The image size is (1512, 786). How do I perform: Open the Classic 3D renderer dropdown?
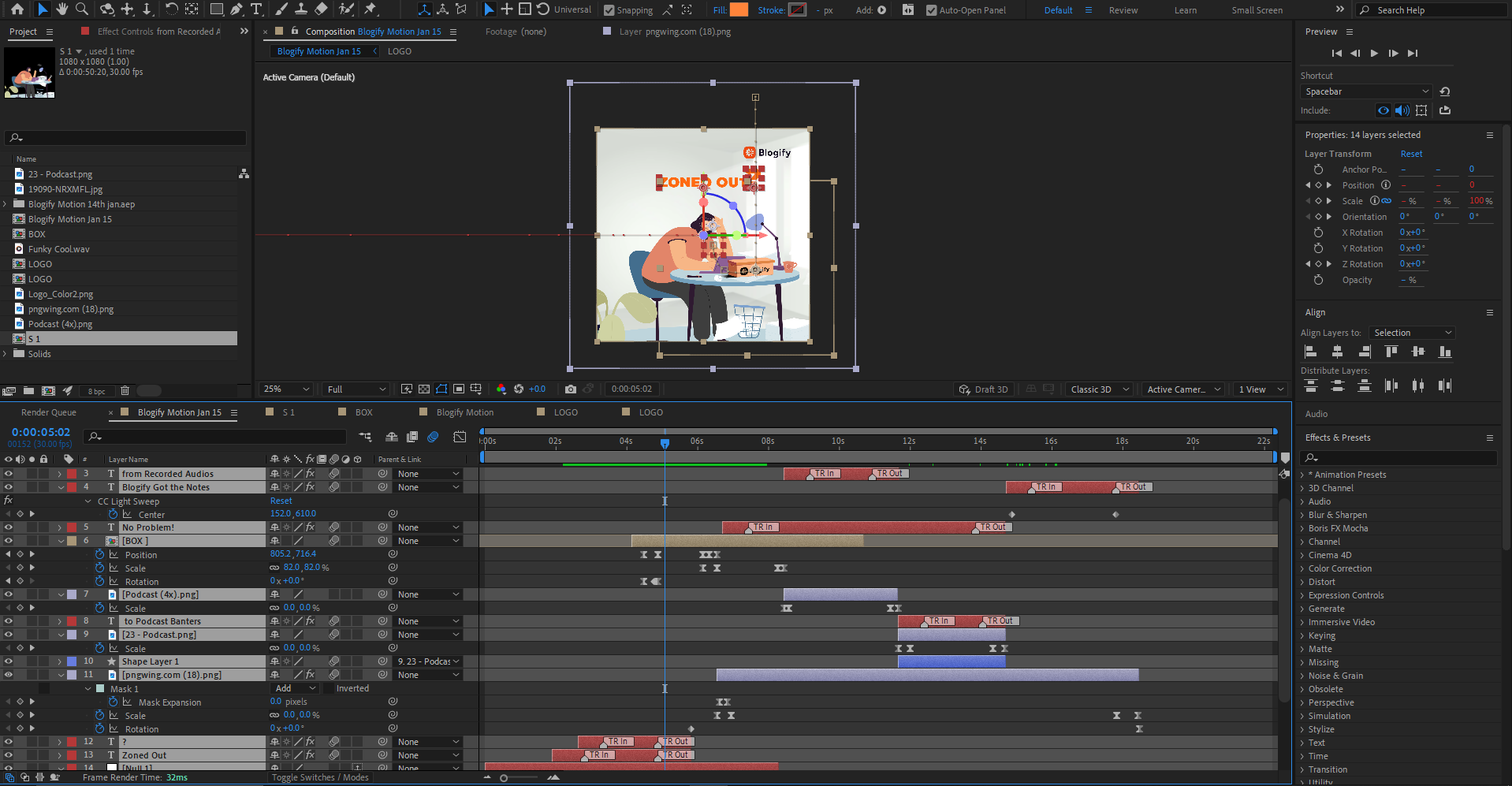(1098, 389)
